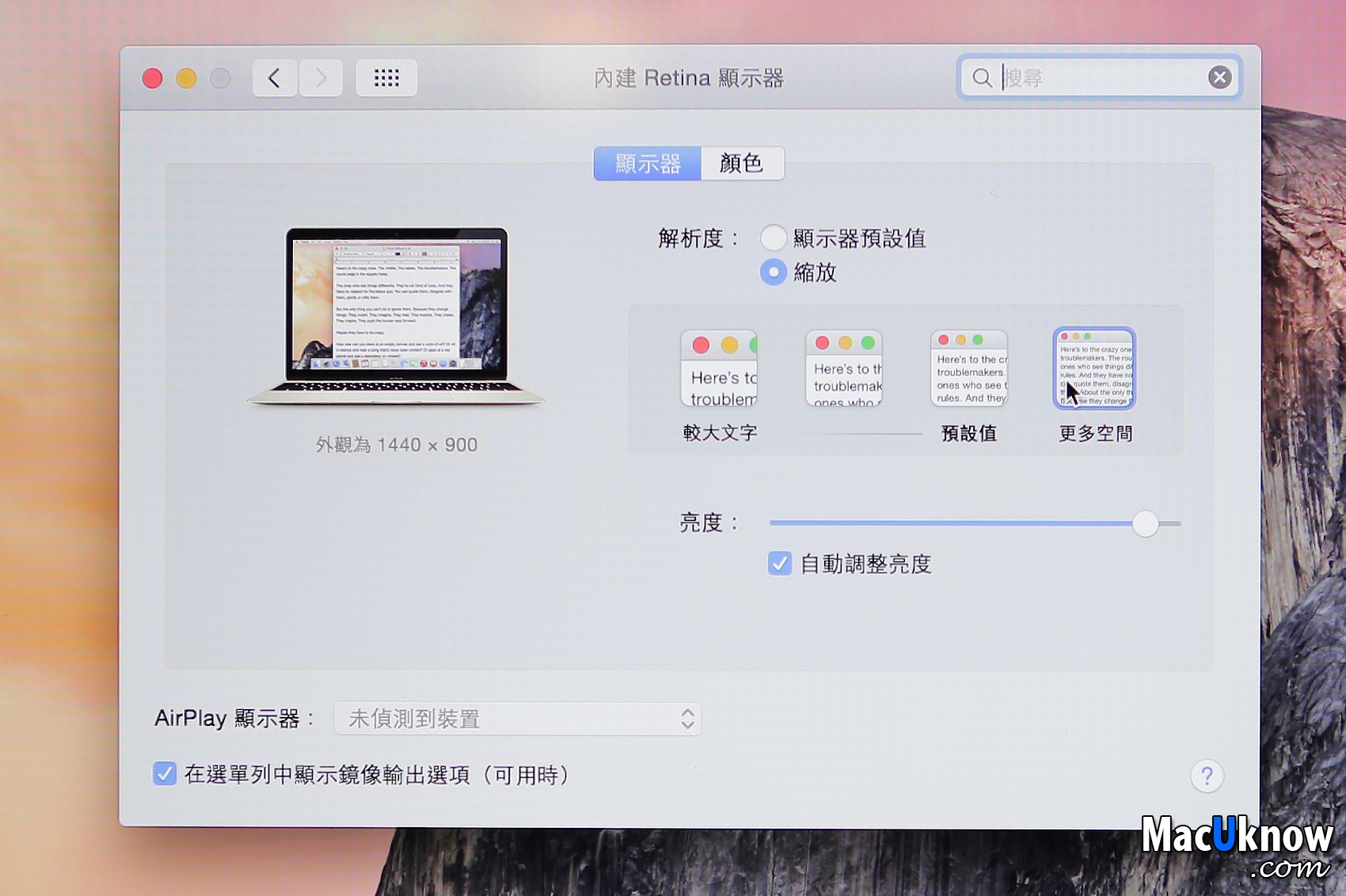
Task: Click the MacBook preview image
Action: click(396, 317)
